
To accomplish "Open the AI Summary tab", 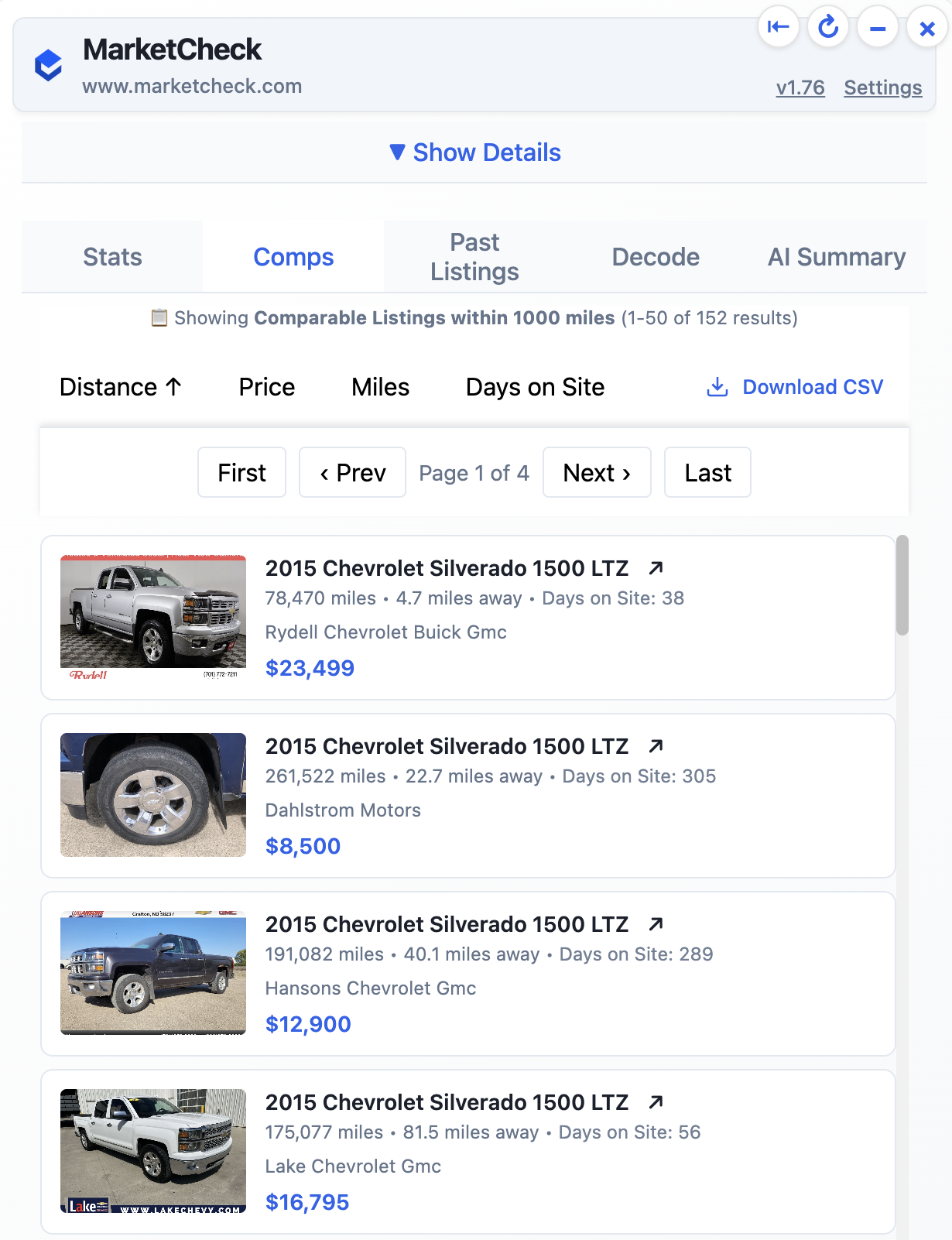I will coord(837,257).
